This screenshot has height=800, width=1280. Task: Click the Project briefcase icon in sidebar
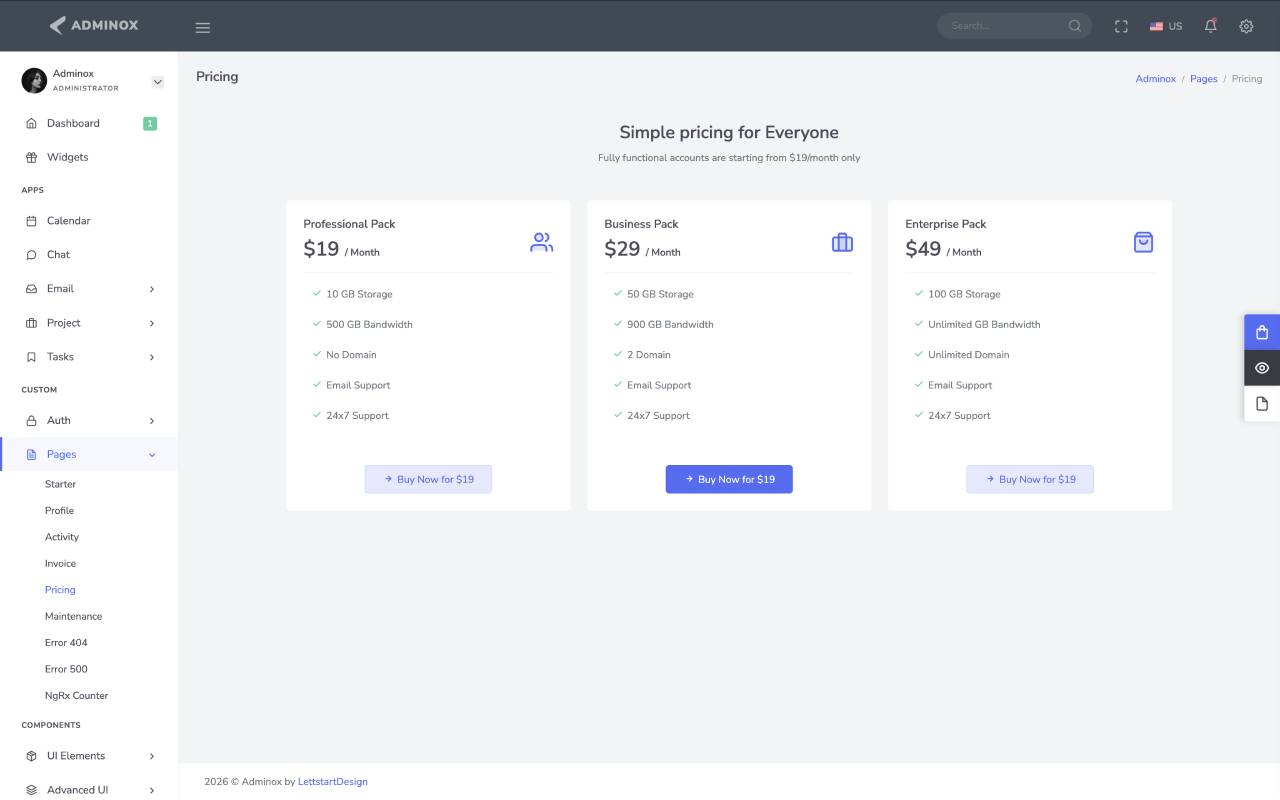(x=31, y=323)
